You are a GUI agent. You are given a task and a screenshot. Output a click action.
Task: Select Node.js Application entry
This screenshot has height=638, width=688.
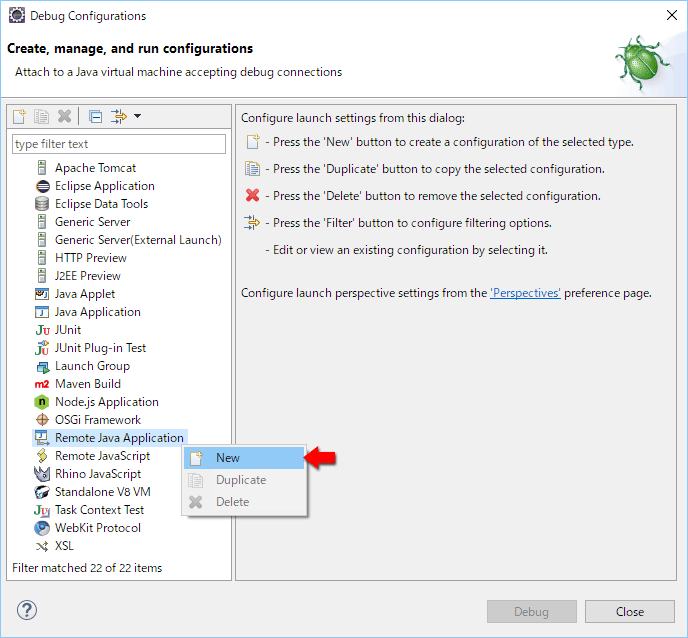point(107,402)
